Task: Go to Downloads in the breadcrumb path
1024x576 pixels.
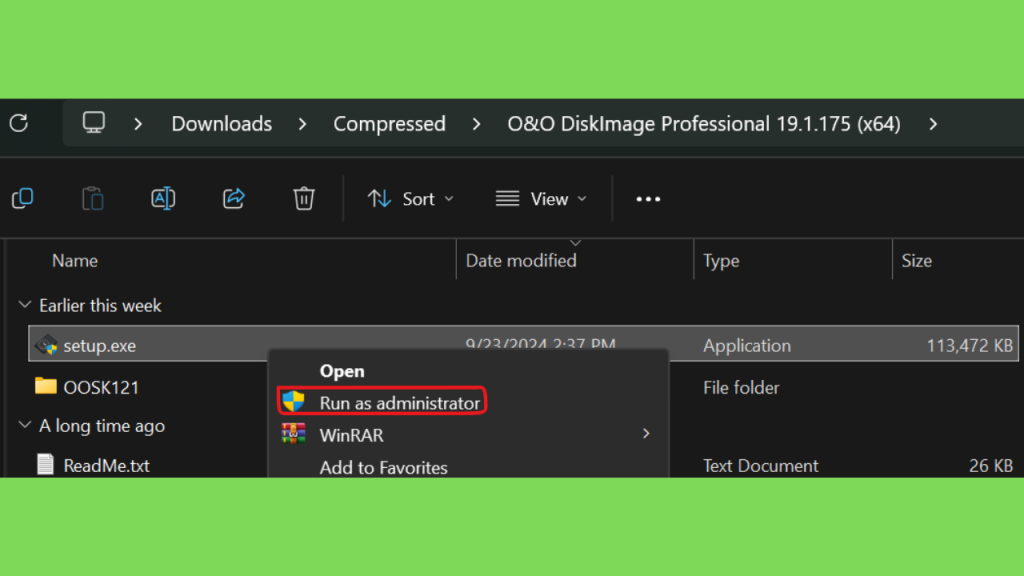Action: [221, 123]
